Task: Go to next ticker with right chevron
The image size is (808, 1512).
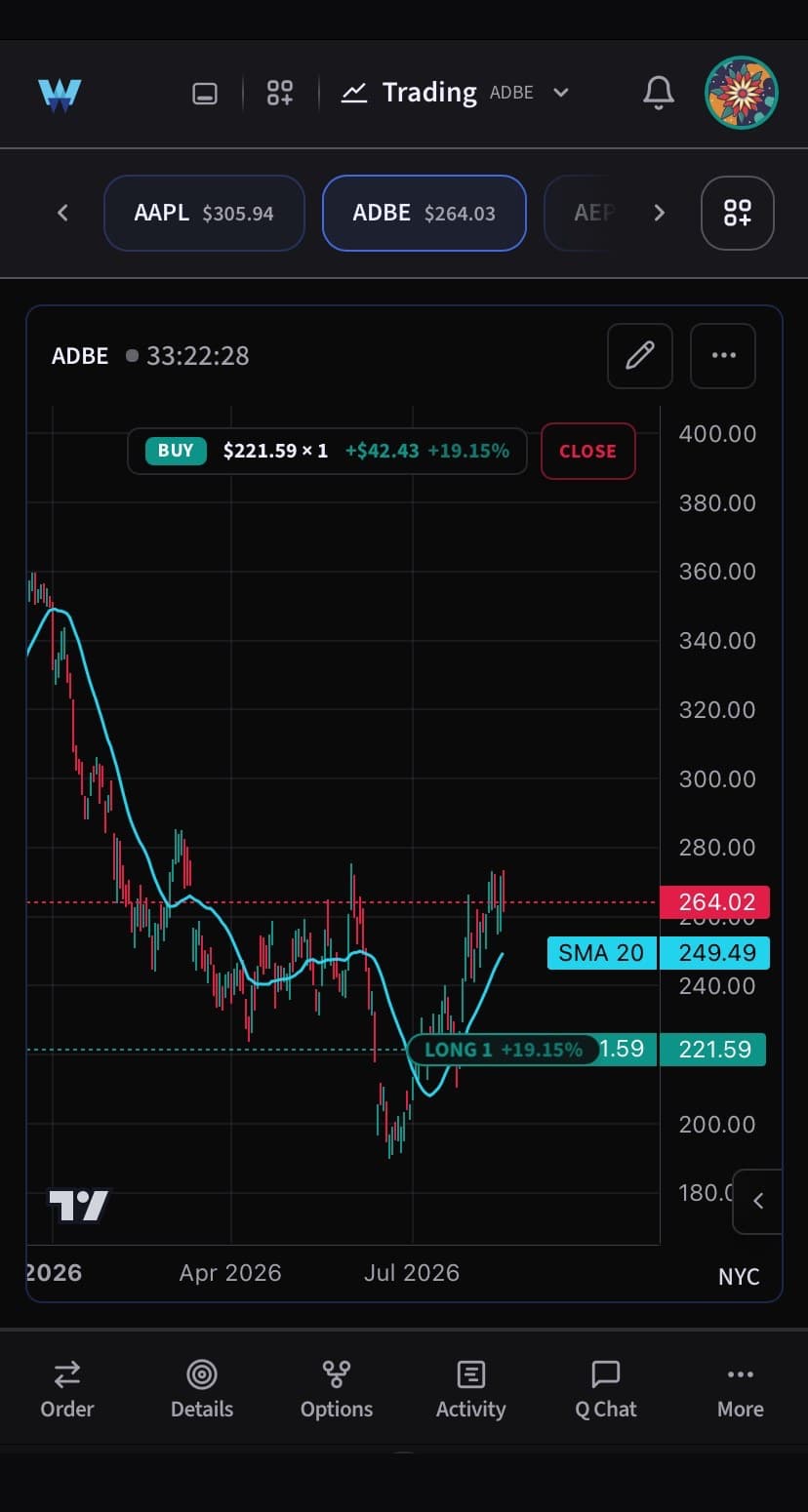Action: click(x=660, y=213)
